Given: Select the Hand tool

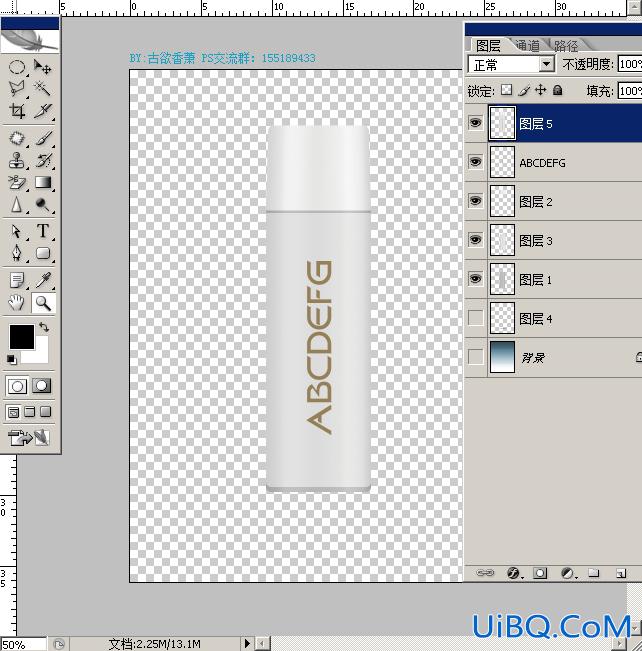Looking at the screenshot, I should 17,303.
